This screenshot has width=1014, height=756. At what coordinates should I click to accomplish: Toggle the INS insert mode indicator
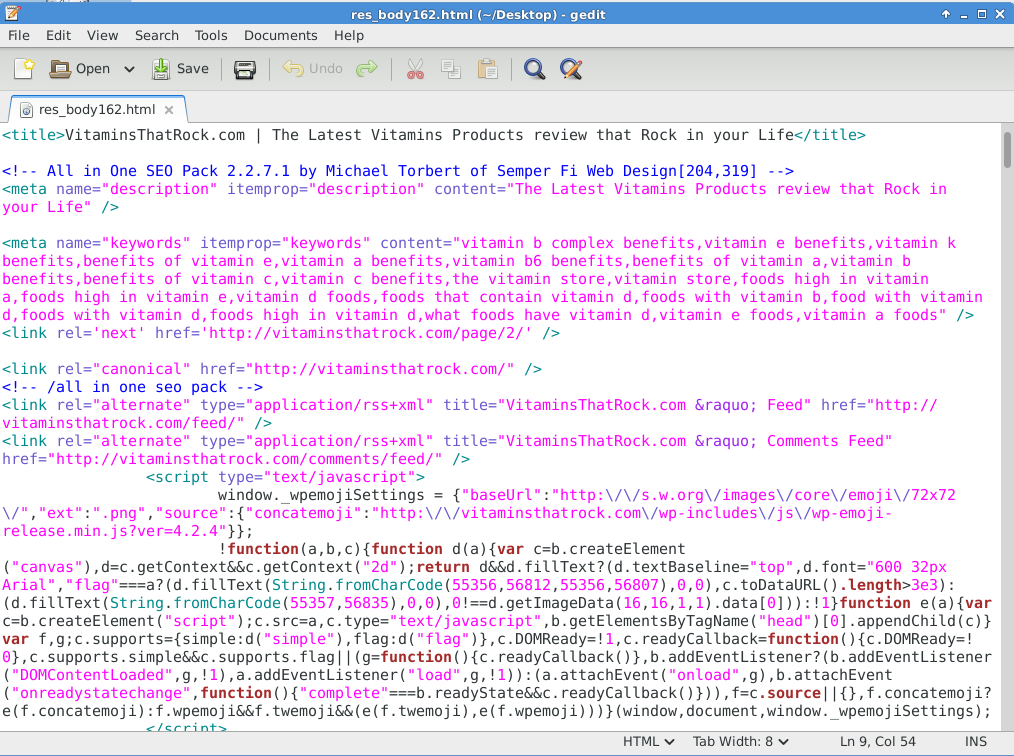tap(975, 742)
